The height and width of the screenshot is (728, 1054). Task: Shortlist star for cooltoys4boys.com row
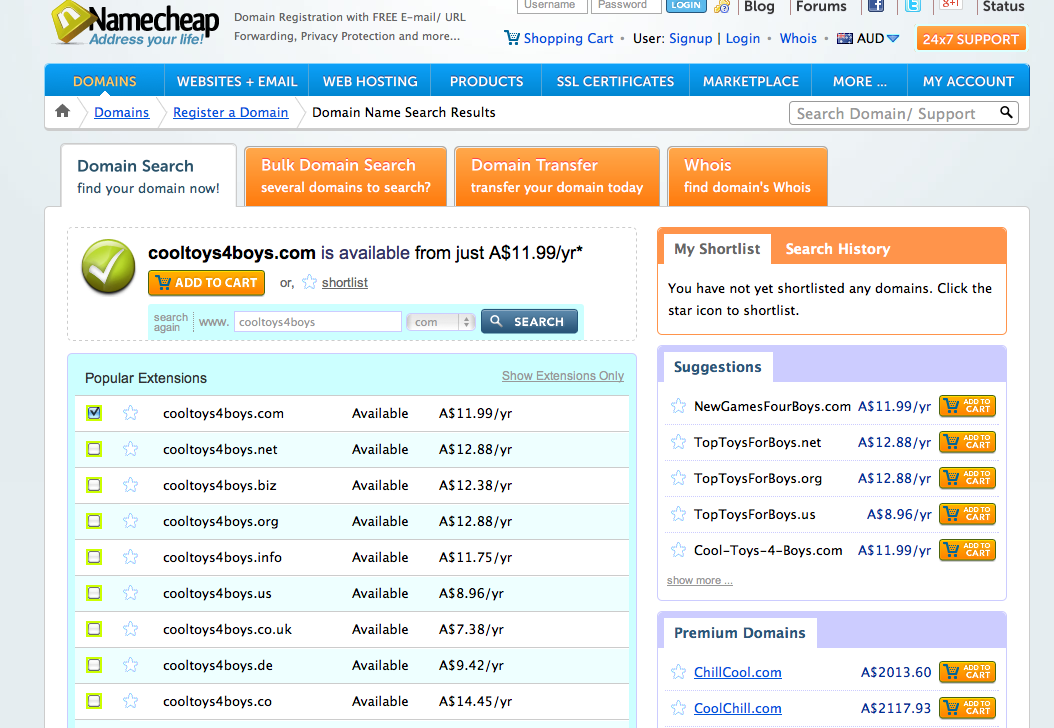click(130, 413)
